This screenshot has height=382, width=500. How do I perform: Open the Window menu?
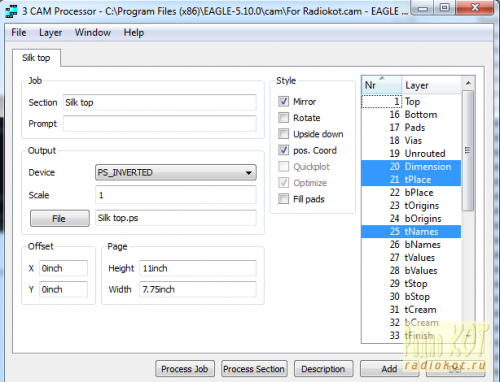93,33
